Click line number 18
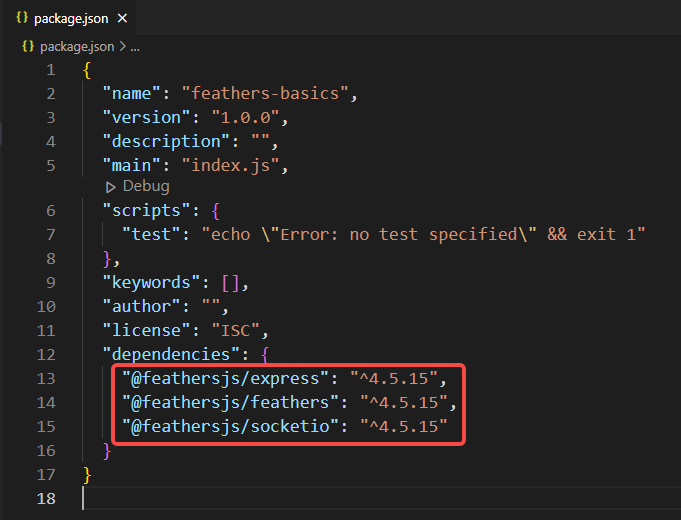This screenshot has height=520, width=681. [x=46, y=498]
